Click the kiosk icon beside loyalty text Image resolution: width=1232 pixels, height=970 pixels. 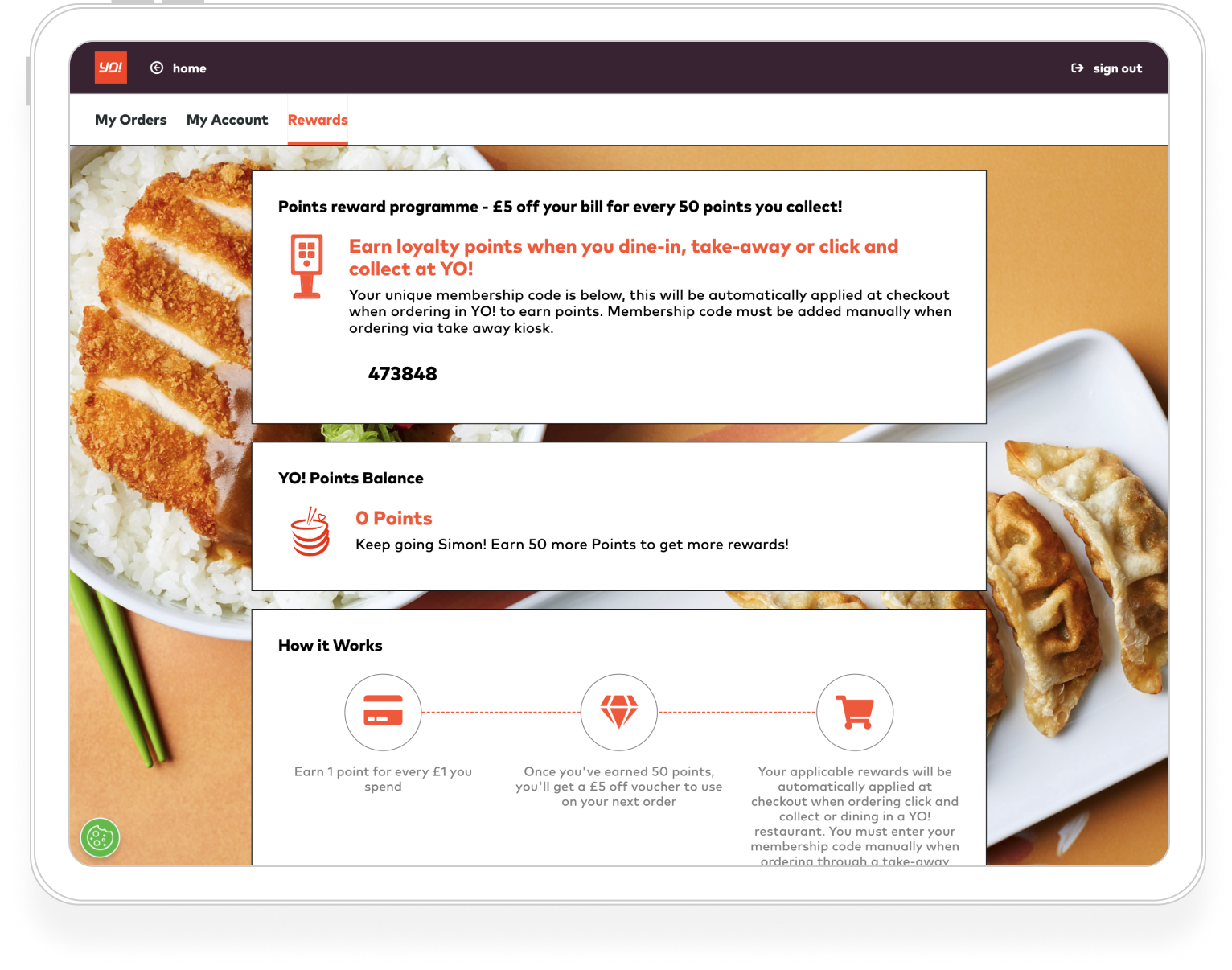pyautogui.click(x=306, y=267)
